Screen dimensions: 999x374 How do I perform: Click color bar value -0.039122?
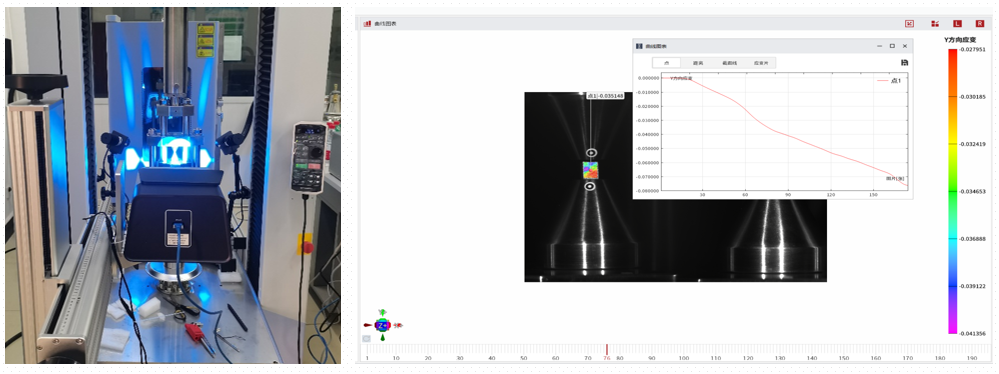click(x=973, y=286)
